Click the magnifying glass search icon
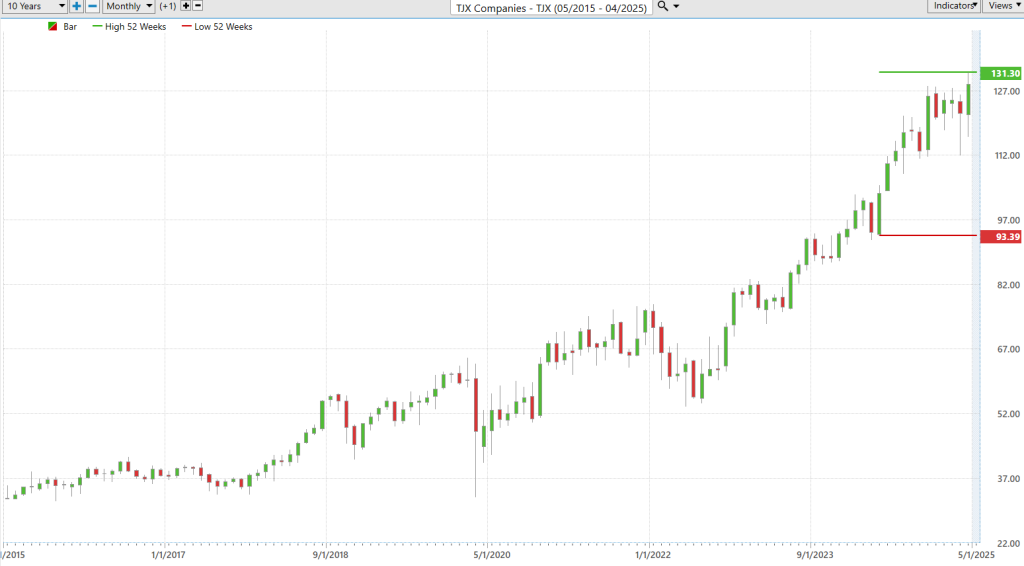Image resolution: width=1024 pixels, height=566 pixels. (x=663, y=6)
